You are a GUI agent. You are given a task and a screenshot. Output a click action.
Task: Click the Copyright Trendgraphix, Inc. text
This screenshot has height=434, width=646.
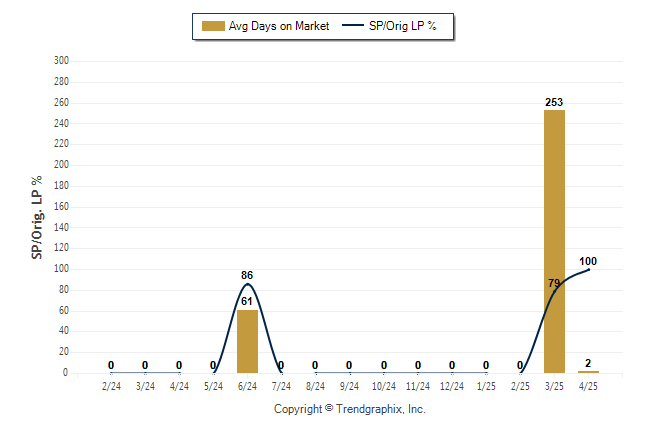[350, 409]
